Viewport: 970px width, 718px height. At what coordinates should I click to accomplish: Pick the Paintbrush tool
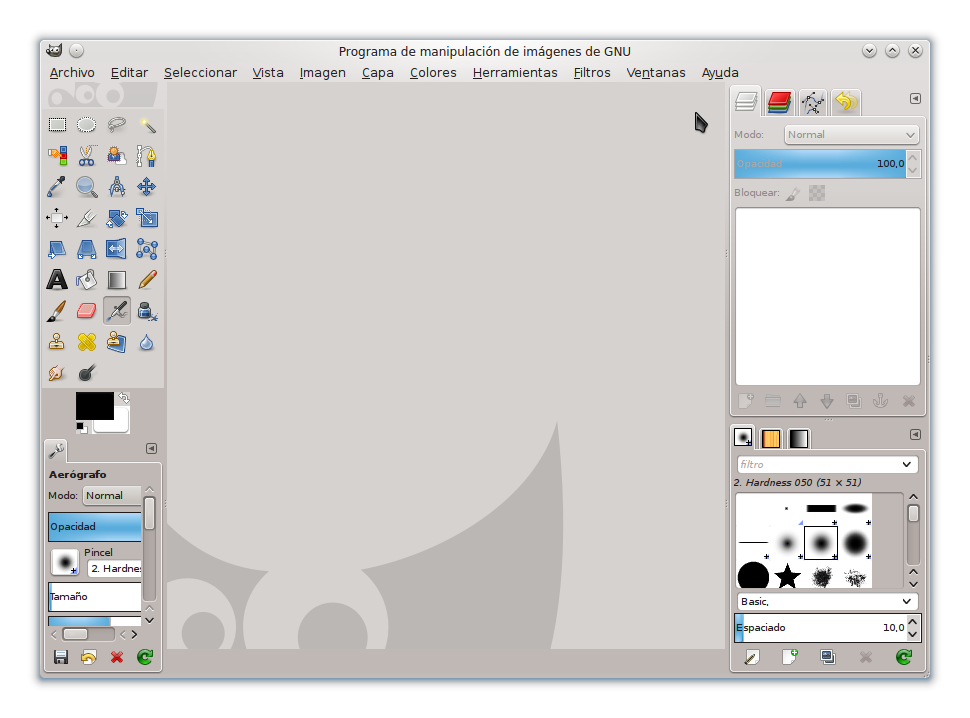[x=57, y=310]
